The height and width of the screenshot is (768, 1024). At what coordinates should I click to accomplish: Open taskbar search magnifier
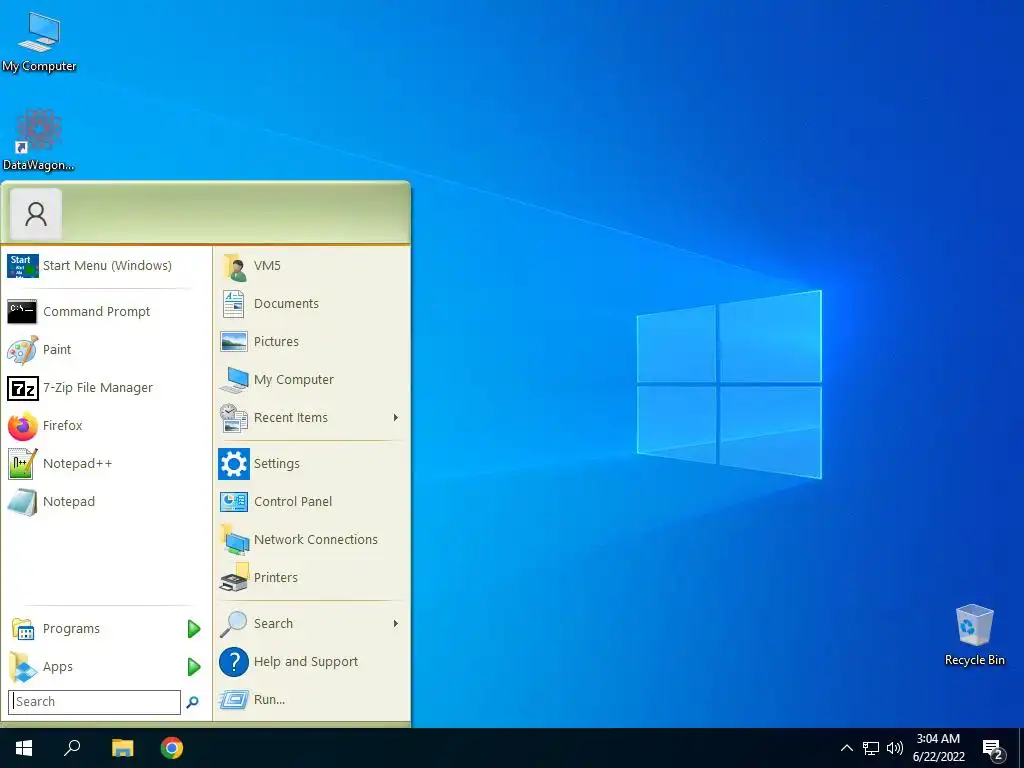tap(72, 748)
